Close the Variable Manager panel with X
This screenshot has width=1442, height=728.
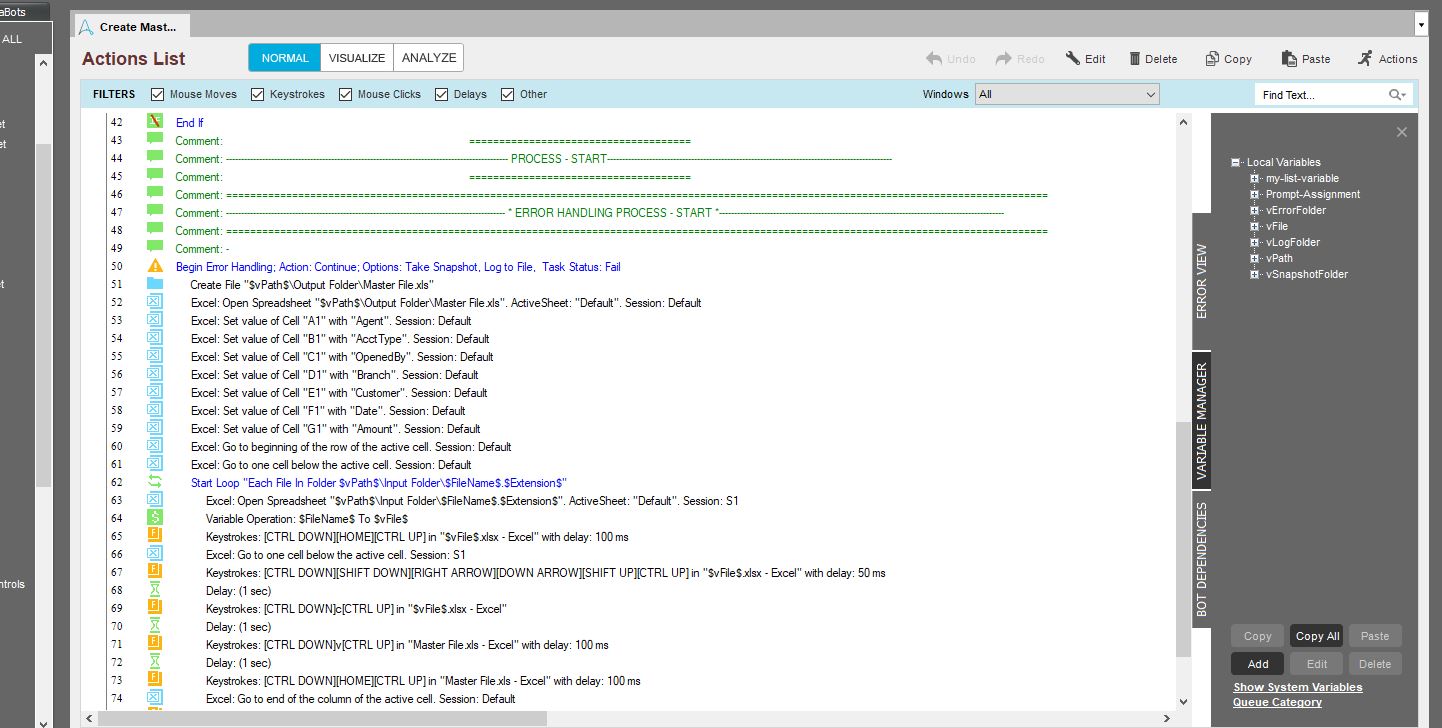1401,132
